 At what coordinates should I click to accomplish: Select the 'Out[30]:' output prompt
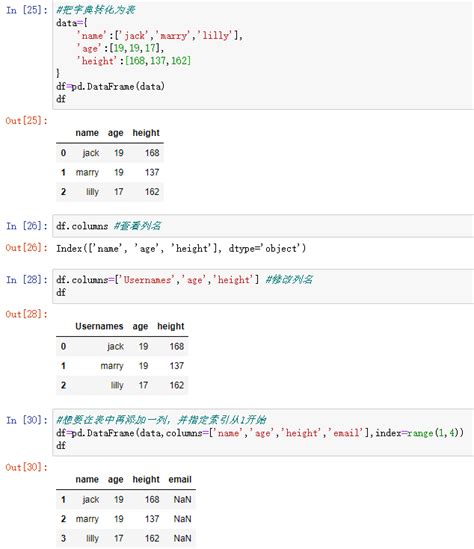coord(27,467)
